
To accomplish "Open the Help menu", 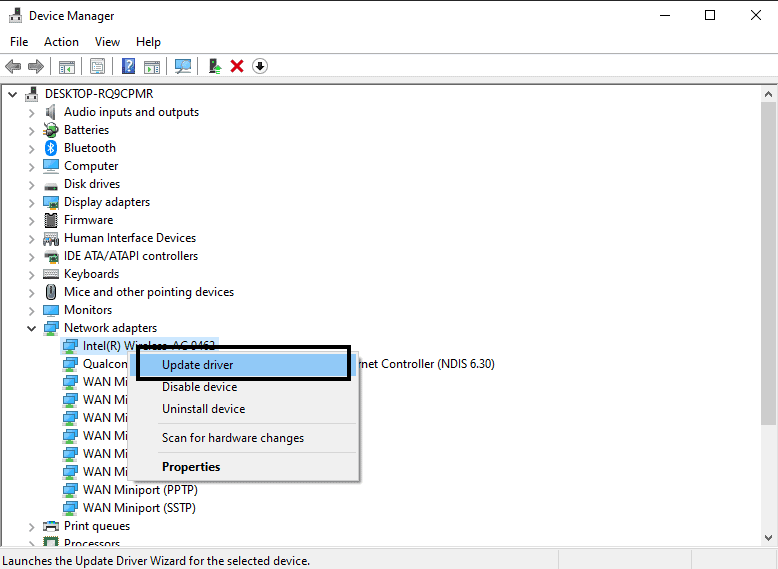I will (x=148, y=42).
